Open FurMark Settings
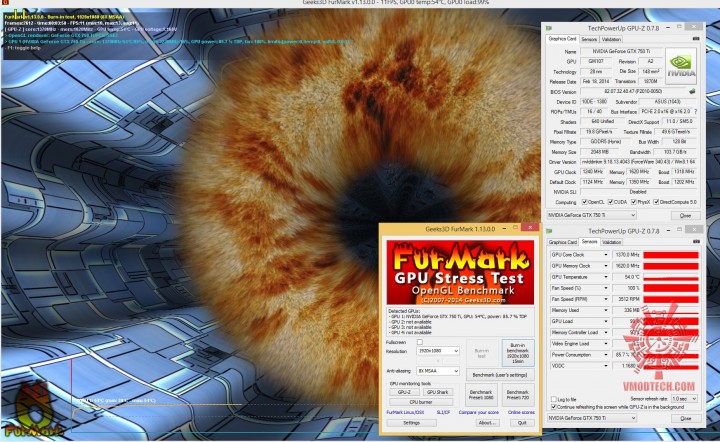The width and height of the screenshot is (720, 442). 411,423
